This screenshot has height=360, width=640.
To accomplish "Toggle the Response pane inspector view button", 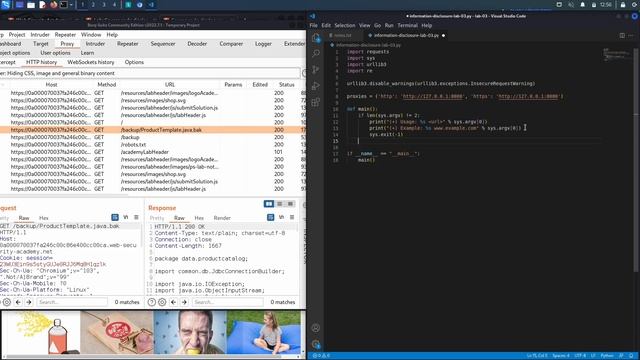I will pos(271,217).
